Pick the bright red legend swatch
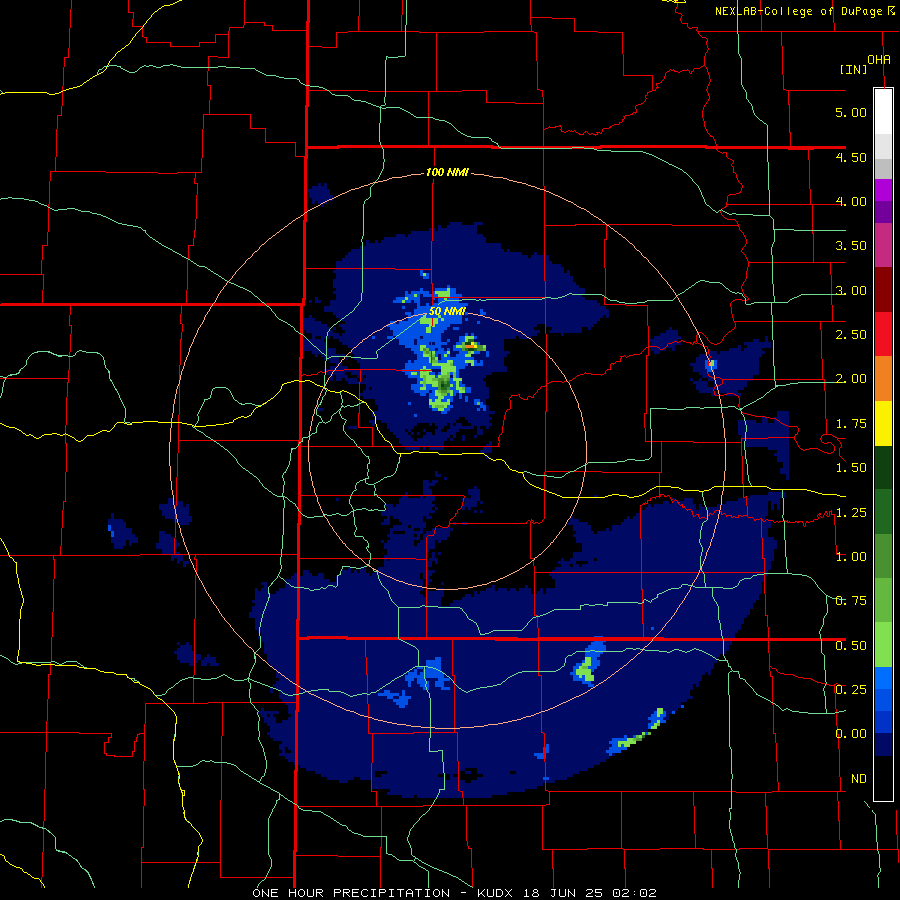Viewport: 900px width, 900px height. 883,335
